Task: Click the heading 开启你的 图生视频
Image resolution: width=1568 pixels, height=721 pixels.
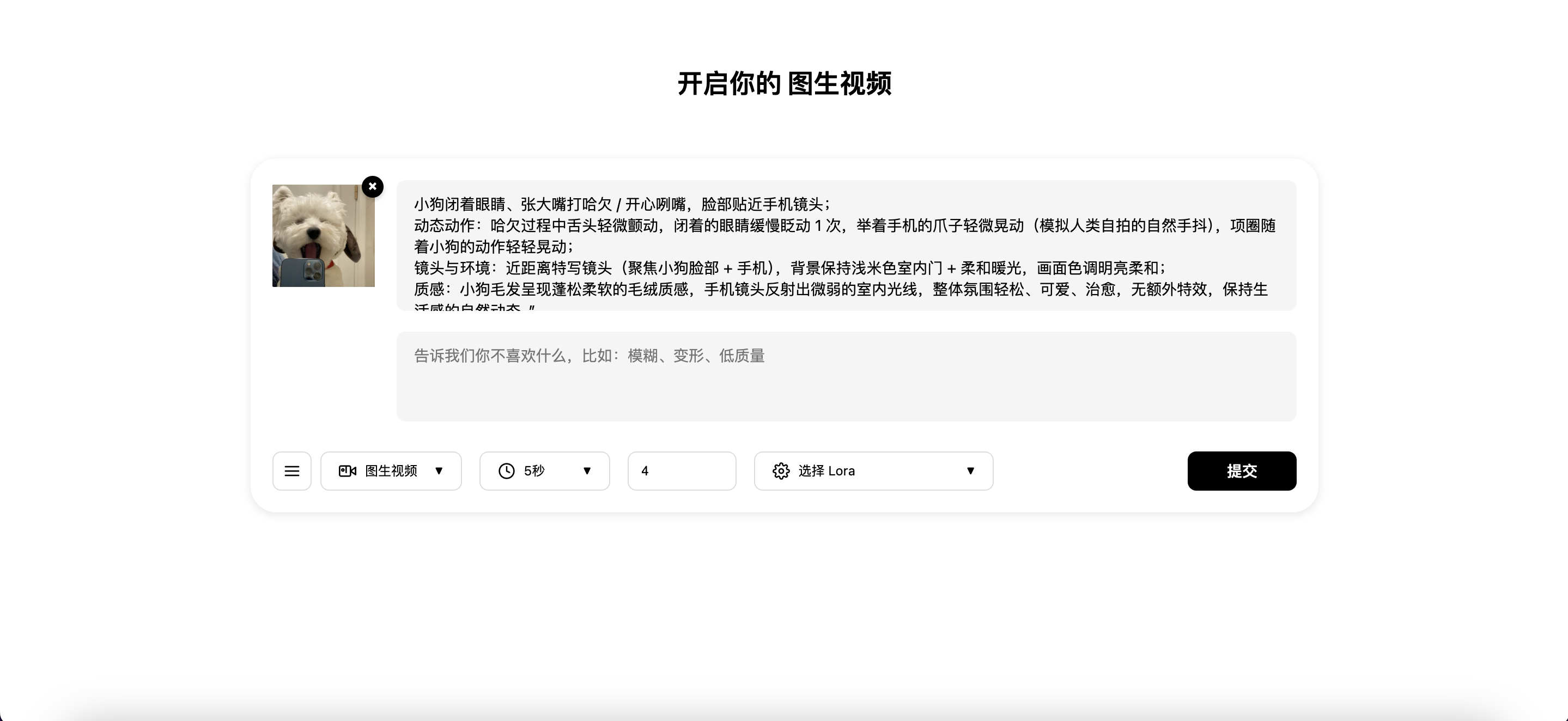Action: tap(784, 83)
